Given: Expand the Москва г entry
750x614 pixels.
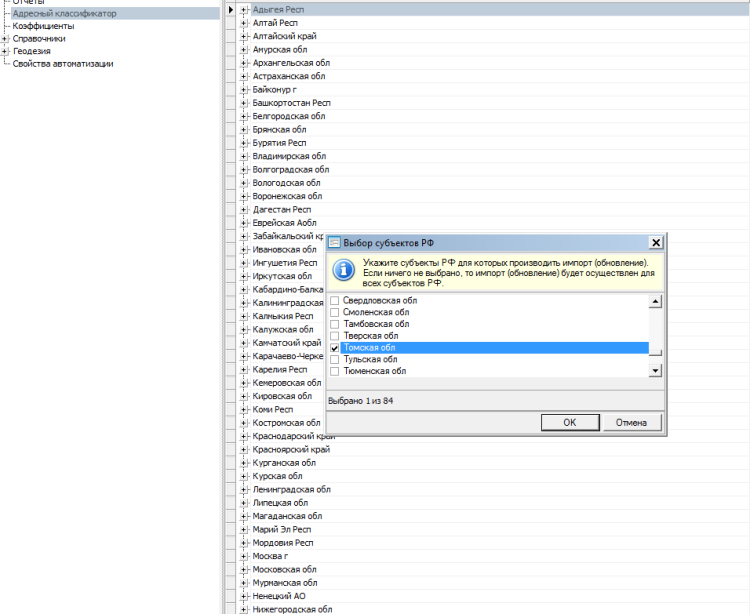Looking at the screenshot, I should pos(245,556).
